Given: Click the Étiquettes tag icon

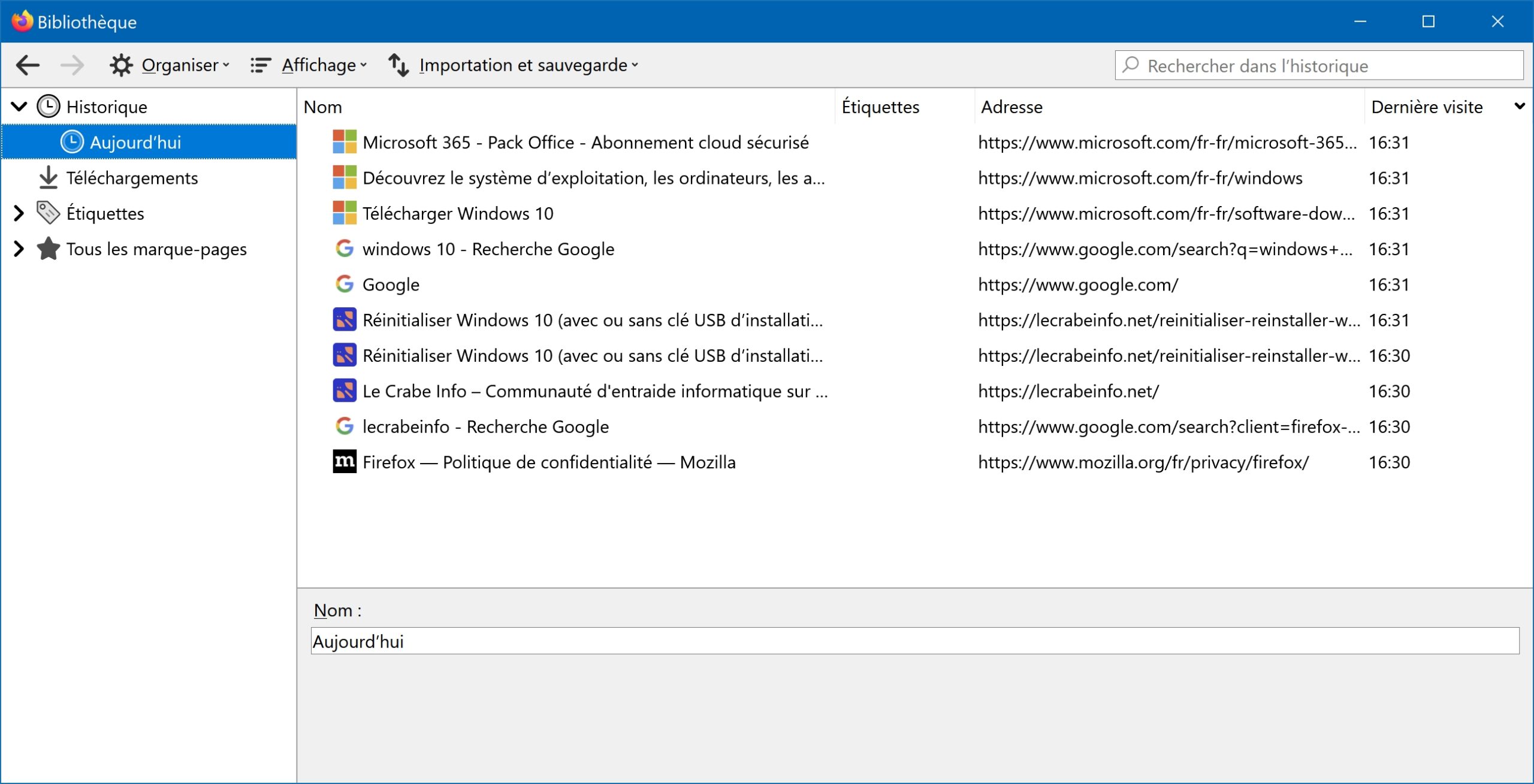Looking at the screenshot, I should coord(48,213).
